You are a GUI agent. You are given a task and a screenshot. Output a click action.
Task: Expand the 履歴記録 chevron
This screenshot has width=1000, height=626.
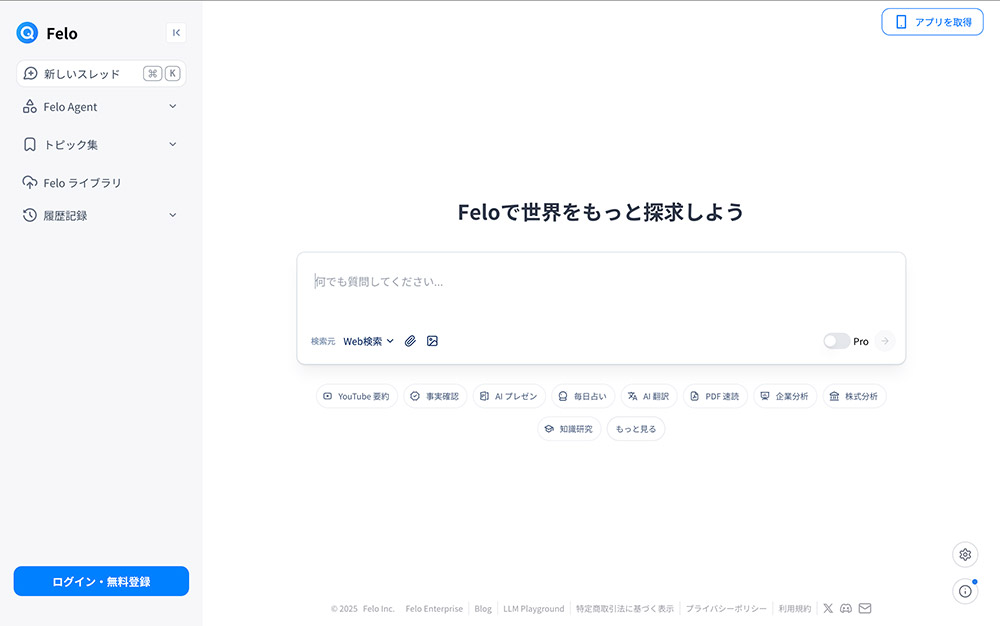[x=173, y=215]
